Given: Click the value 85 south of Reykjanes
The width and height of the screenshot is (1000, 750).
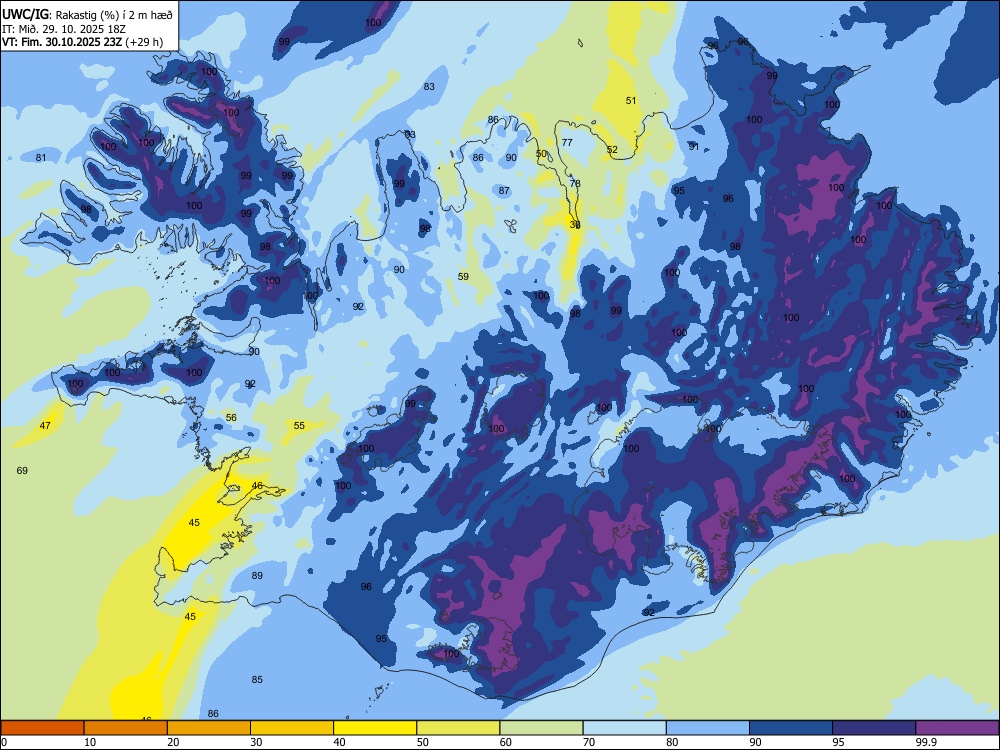Looking at the screenshot, I should (x=257, y=680).
